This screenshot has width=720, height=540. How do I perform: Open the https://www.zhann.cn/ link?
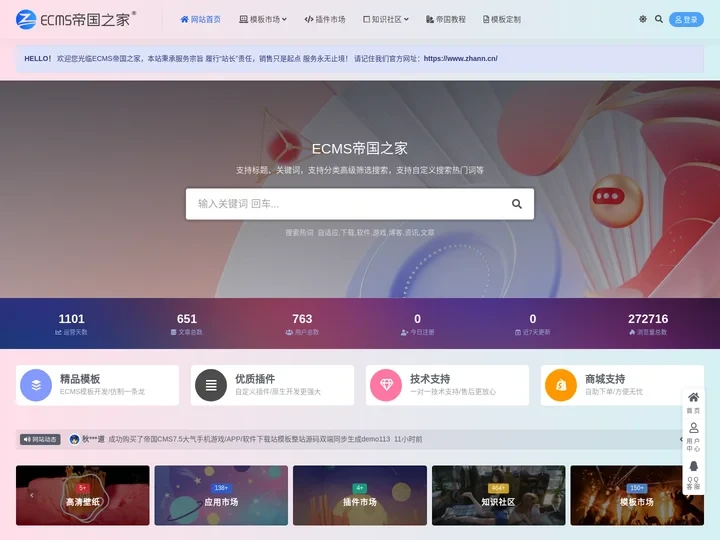[461, 58]
